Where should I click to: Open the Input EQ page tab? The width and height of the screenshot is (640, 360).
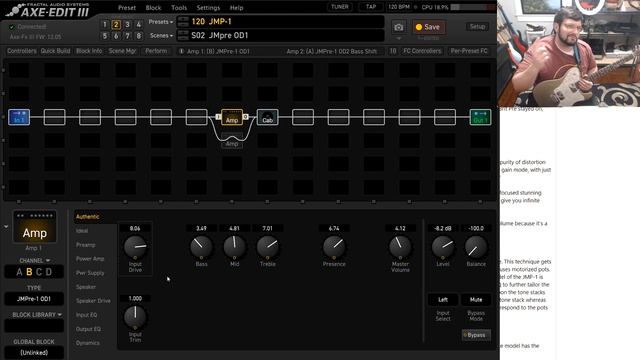click(87, 315)
